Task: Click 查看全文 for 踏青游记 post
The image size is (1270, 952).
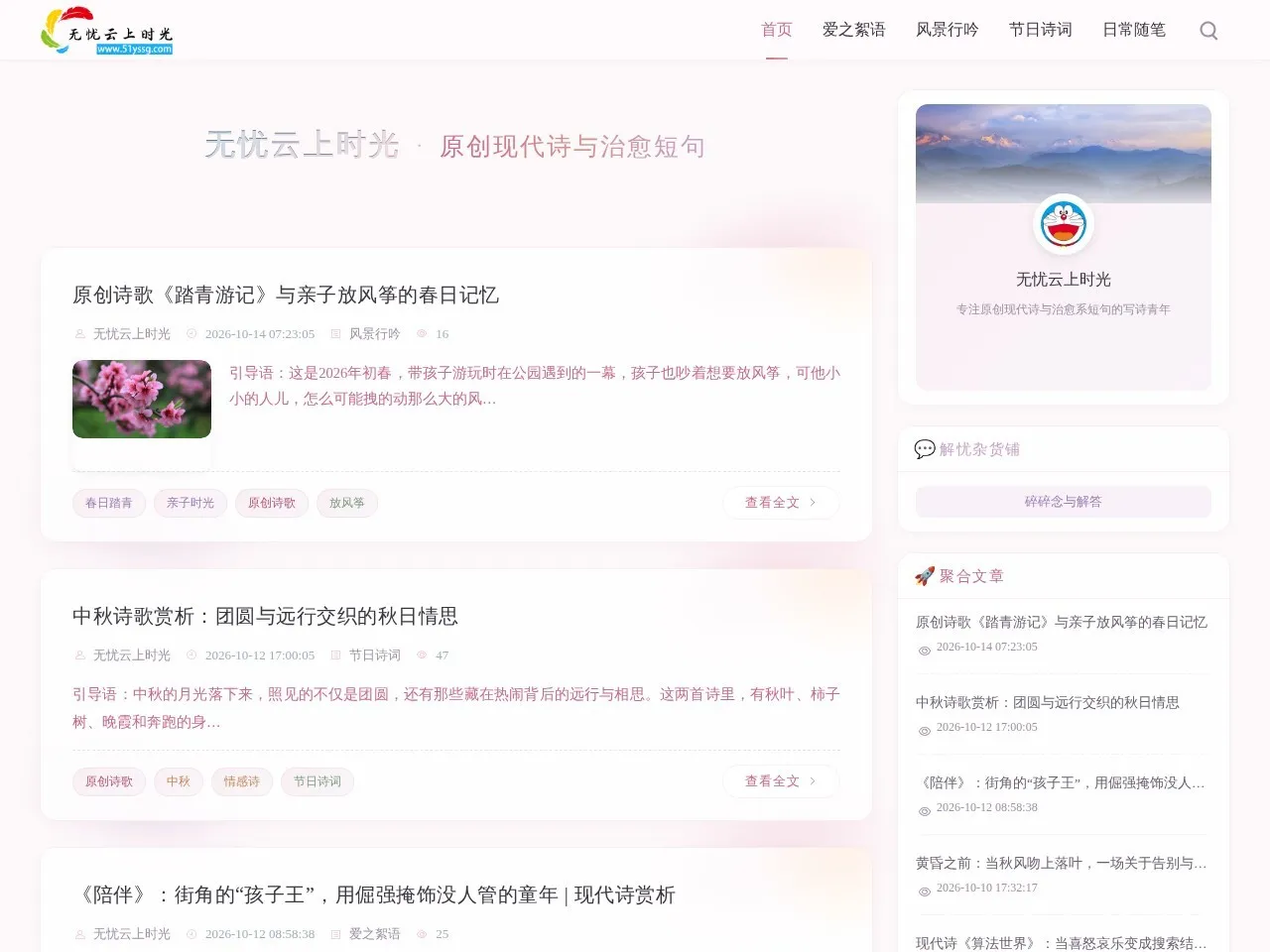Action: click(781, 503)
